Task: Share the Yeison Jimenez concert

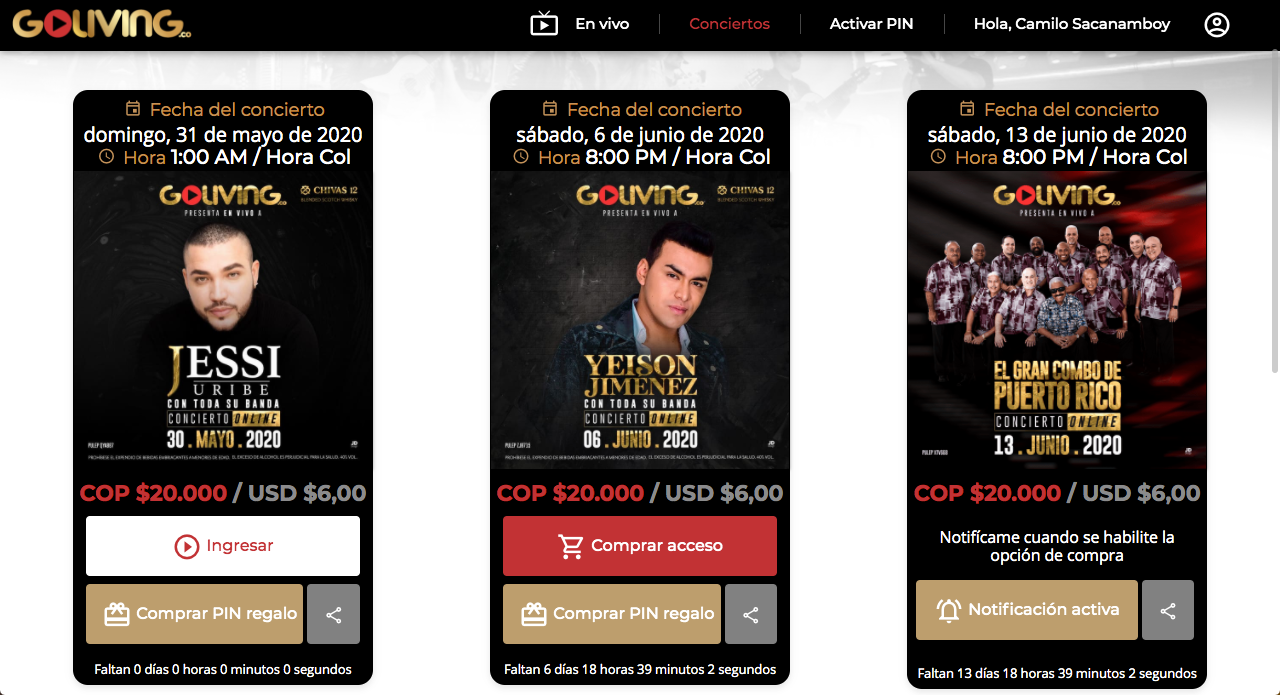Action: tap(751, 614)
